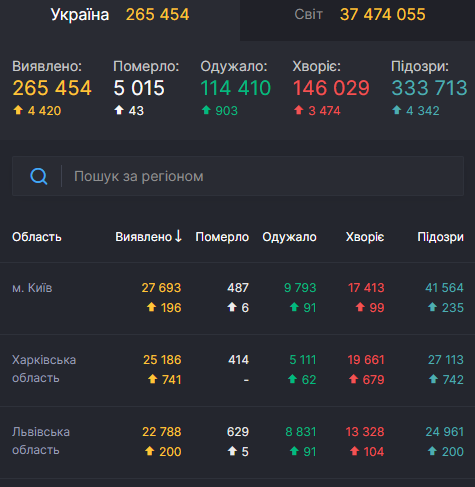
Task: Select the м. Київ region row
Action: (237, 298)
